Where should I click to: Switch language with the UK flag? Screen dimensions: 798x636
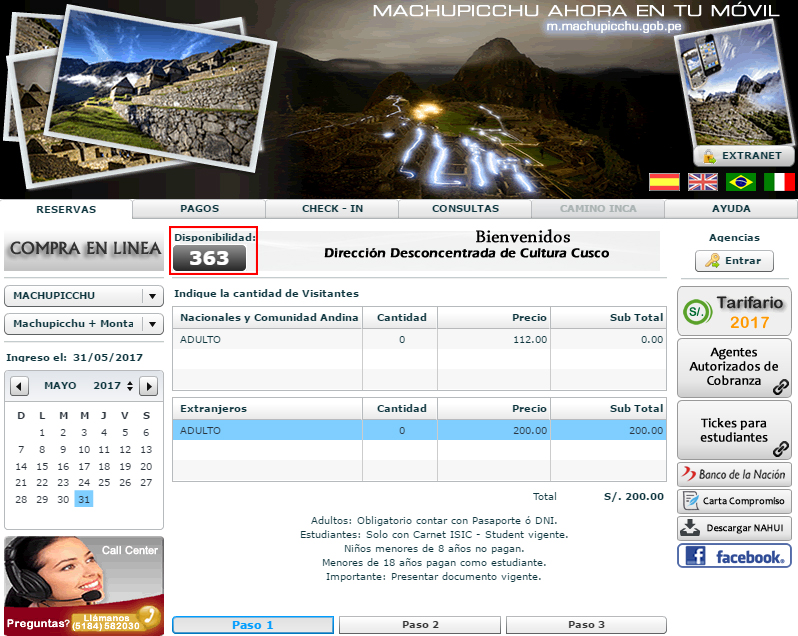coord(703,182)
